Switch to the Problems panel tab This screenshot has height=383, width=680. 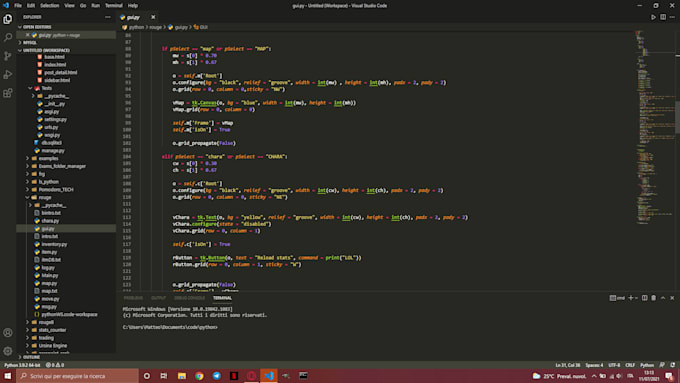click(133, 298)
